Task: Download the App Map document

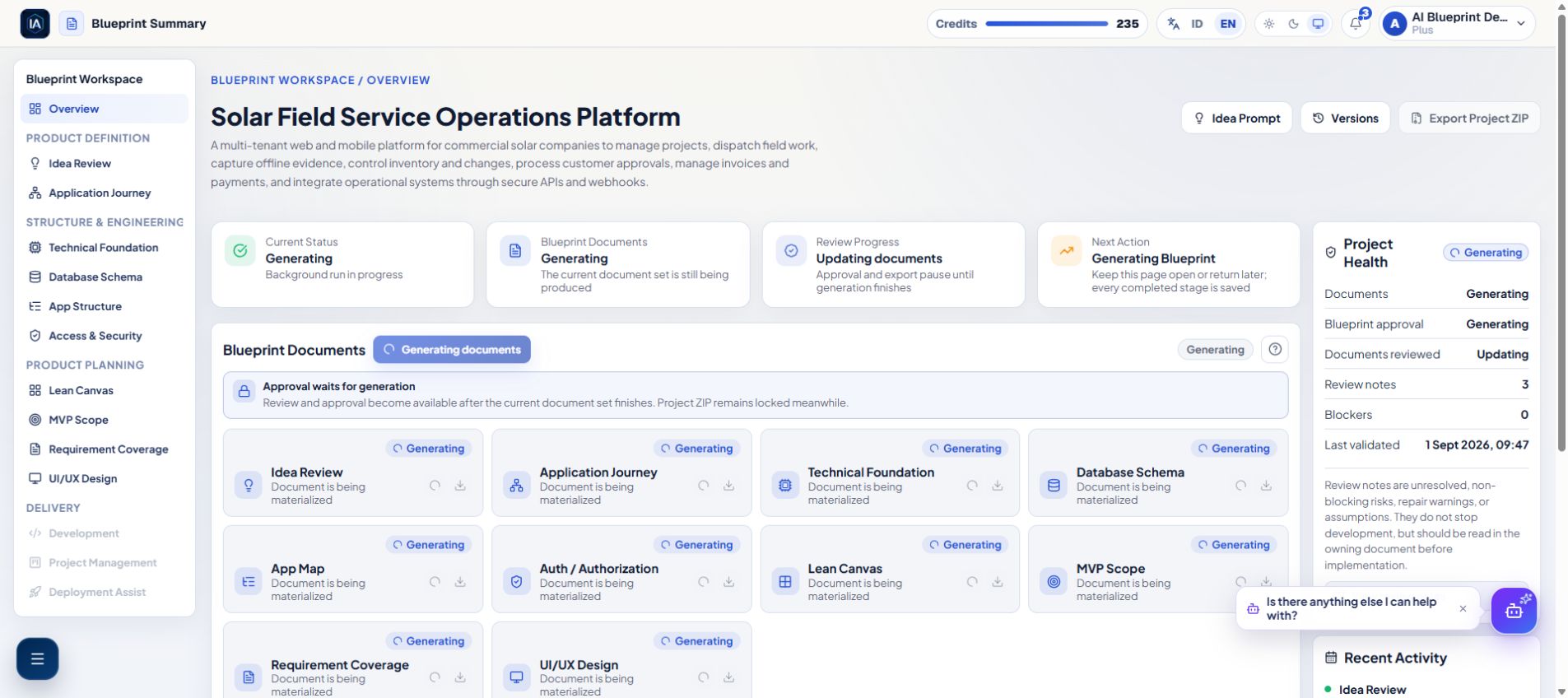Action: (x=460, y=582)
